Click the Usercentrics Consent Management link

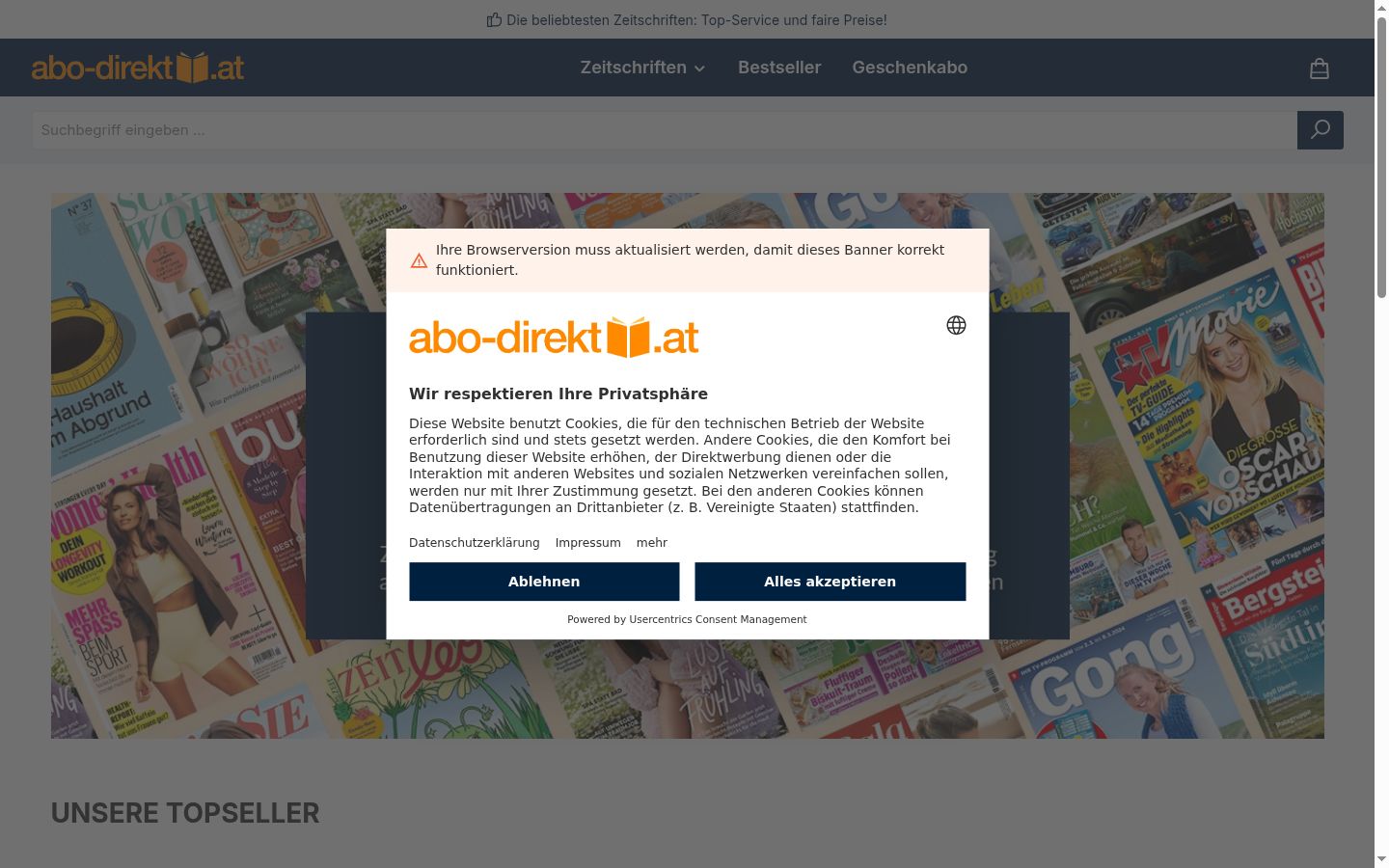pos(718,619)
